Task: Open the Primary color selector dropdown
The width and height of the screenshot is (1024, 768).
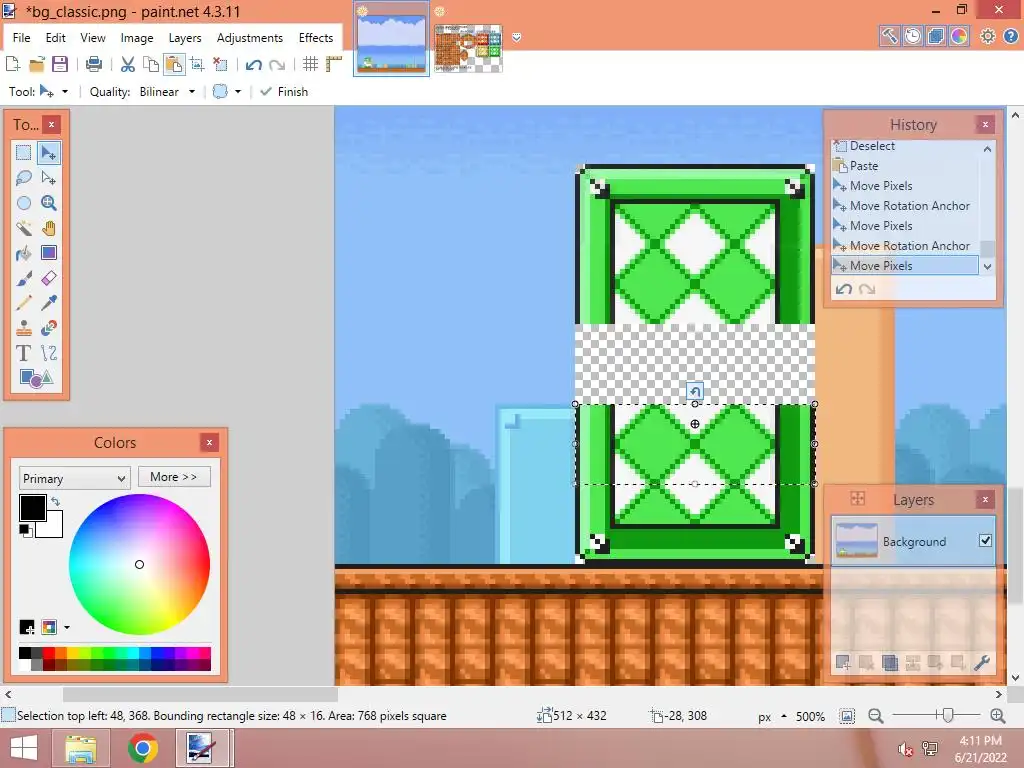Action: pos(74,478)
